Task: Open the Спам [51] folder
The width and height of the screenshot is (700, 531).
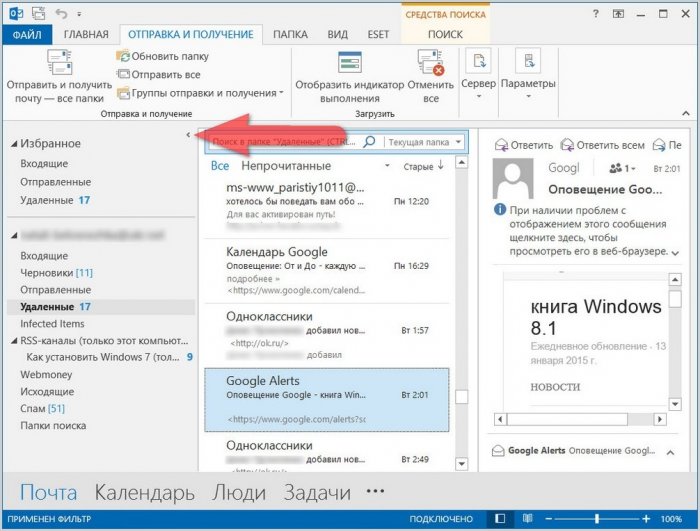Action: point(42,409)
